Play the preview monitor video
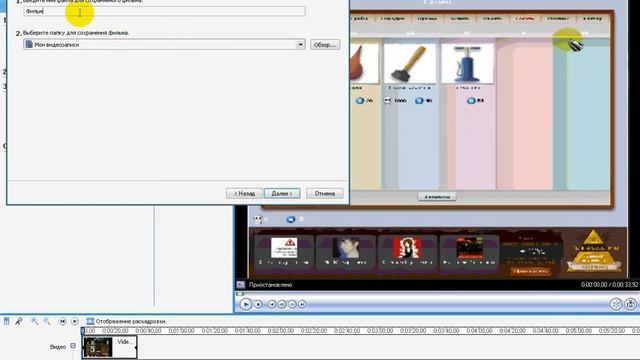This screenshot has width=640, height=360. (245, 304)
